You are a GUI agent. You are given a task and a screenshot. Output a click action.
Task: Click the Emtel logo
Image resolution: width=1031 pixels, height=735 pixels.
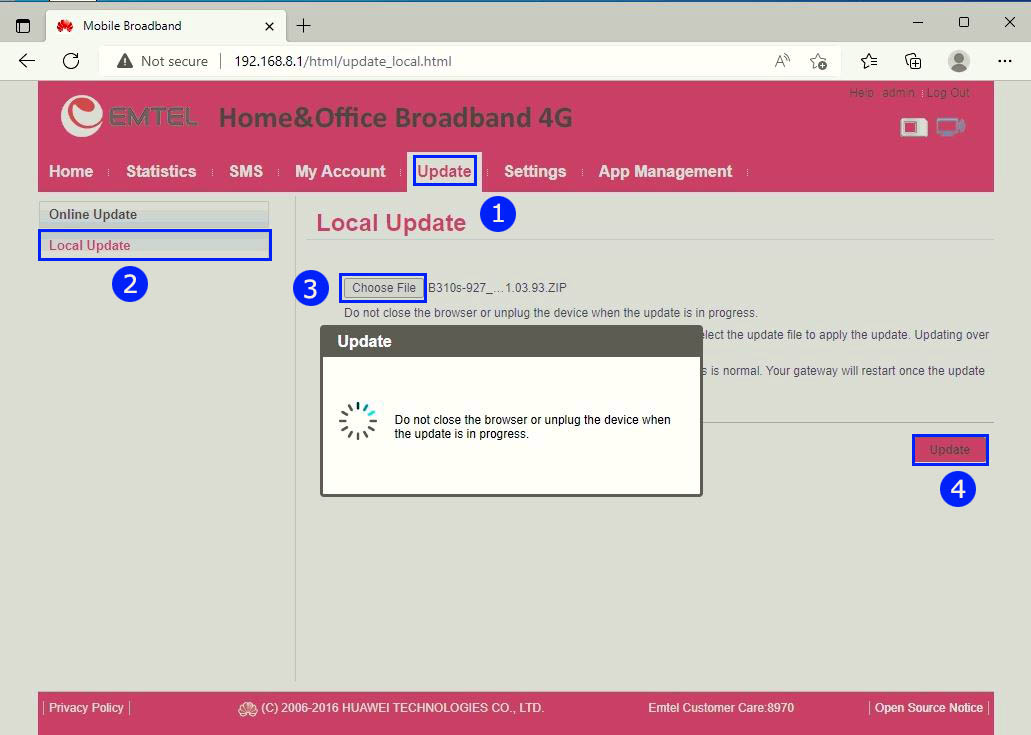[129, 116]
